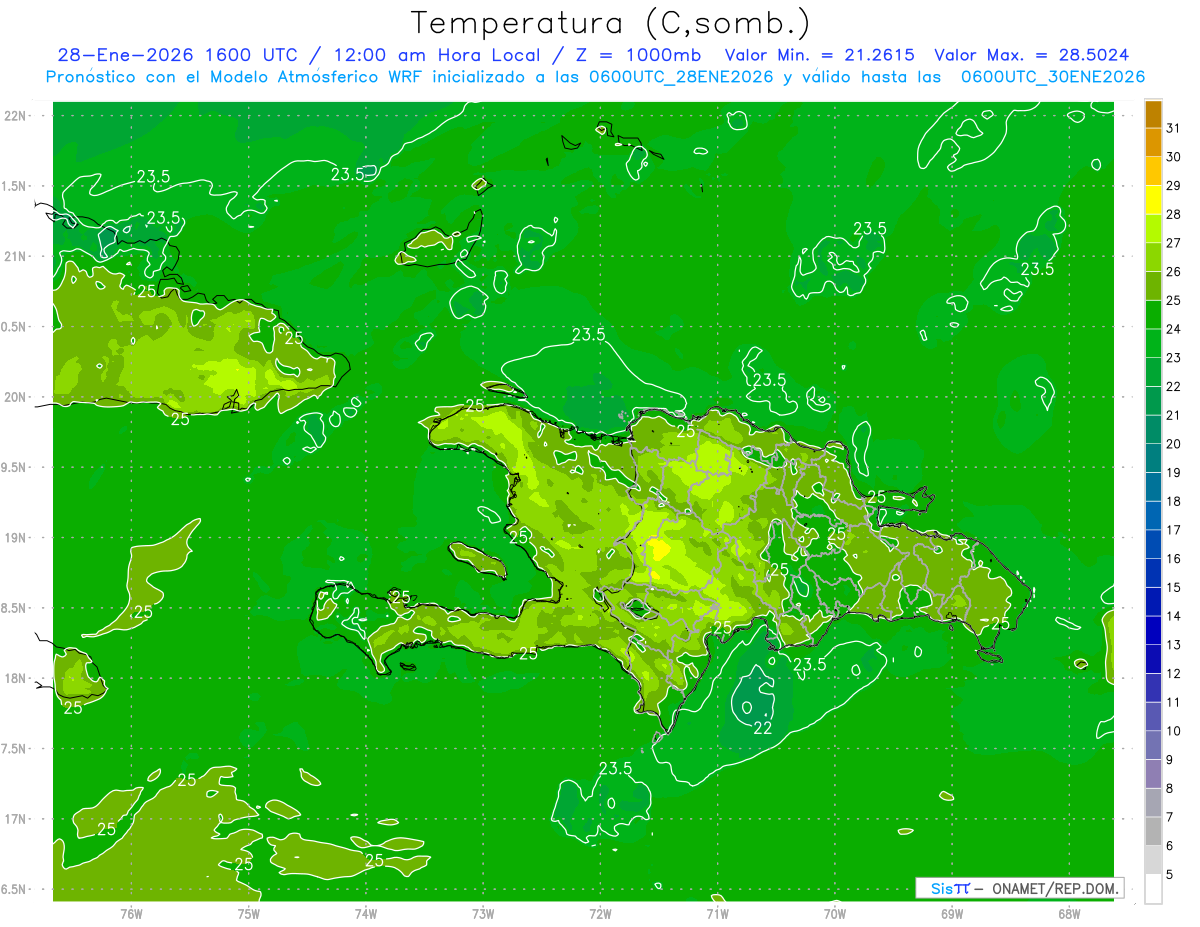Click the 'ONAMET/REP.DOM.' credit label

(1054, 888)
